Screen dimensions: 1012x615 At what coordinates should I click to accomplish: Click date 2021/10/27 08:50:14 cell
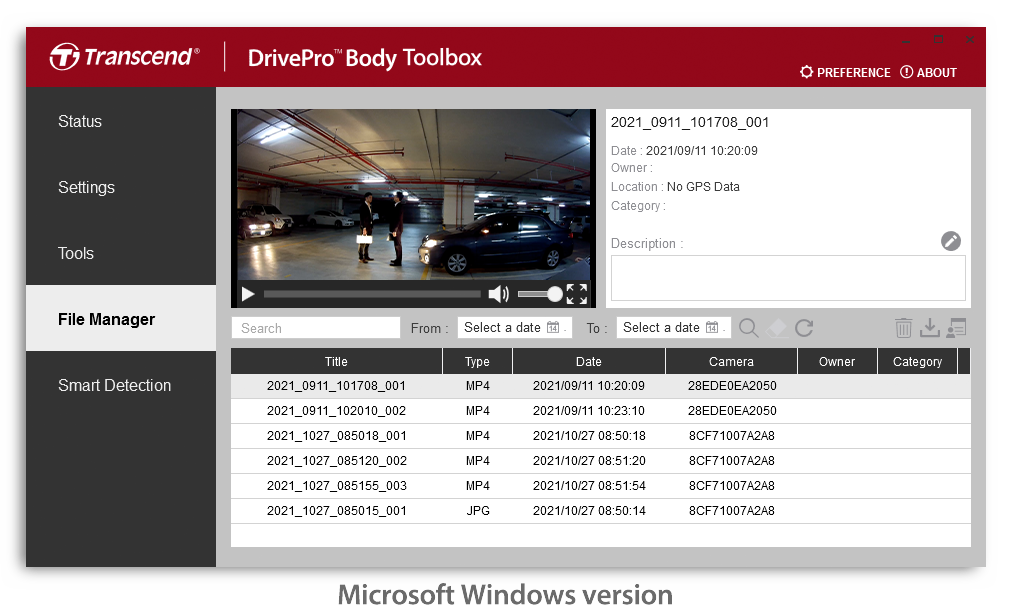click(589, 511)
